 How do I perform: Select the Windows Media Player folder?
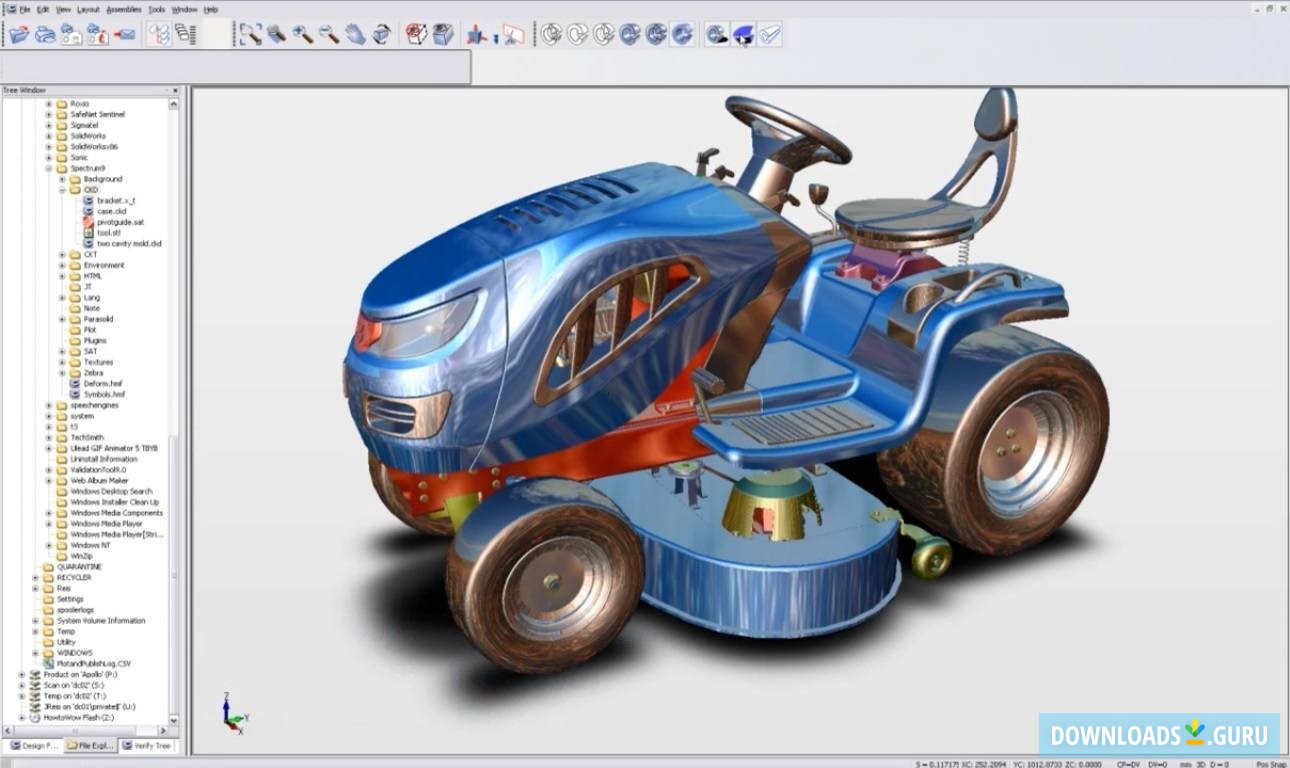pyautogui.click(x=106, y=523)
